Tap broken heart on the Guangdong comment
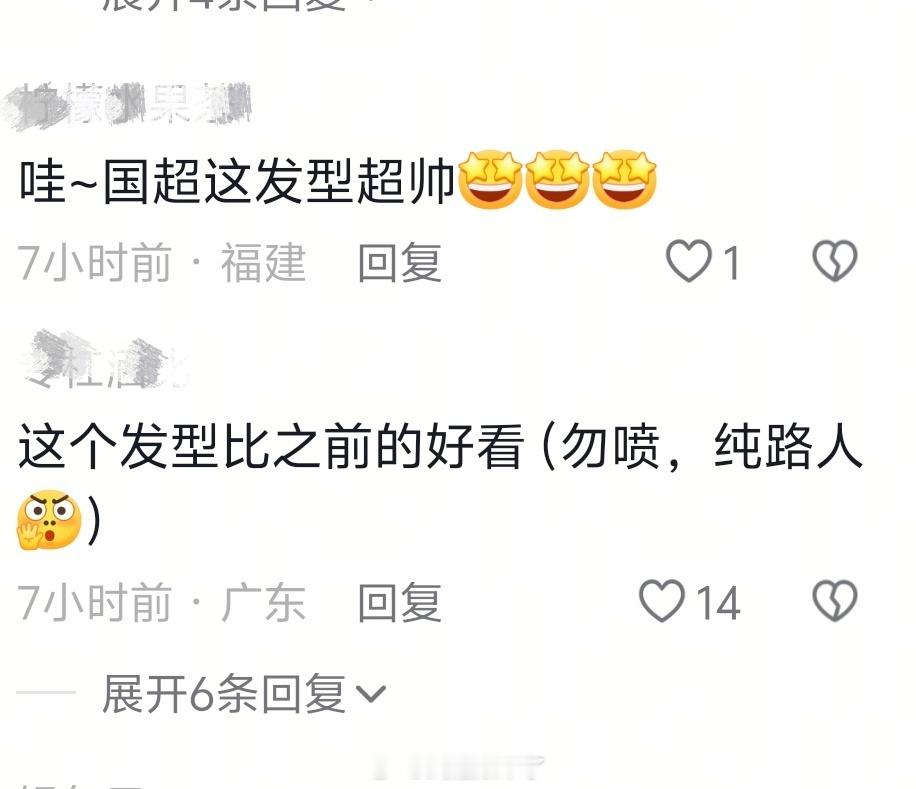This screenshot has height=789, width=916. tap(835, 601)
